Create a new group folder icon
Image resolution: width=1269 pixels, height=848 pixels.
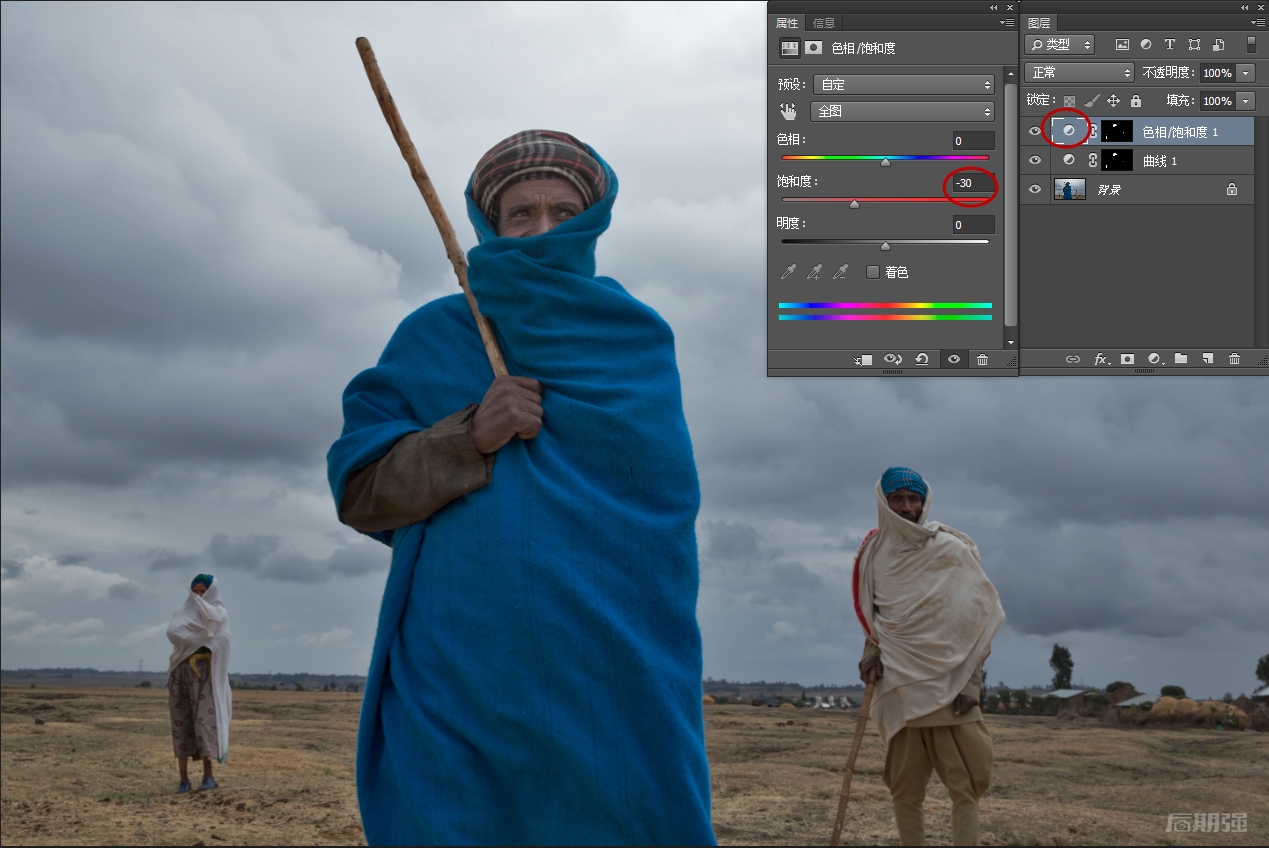[1181, 359]
